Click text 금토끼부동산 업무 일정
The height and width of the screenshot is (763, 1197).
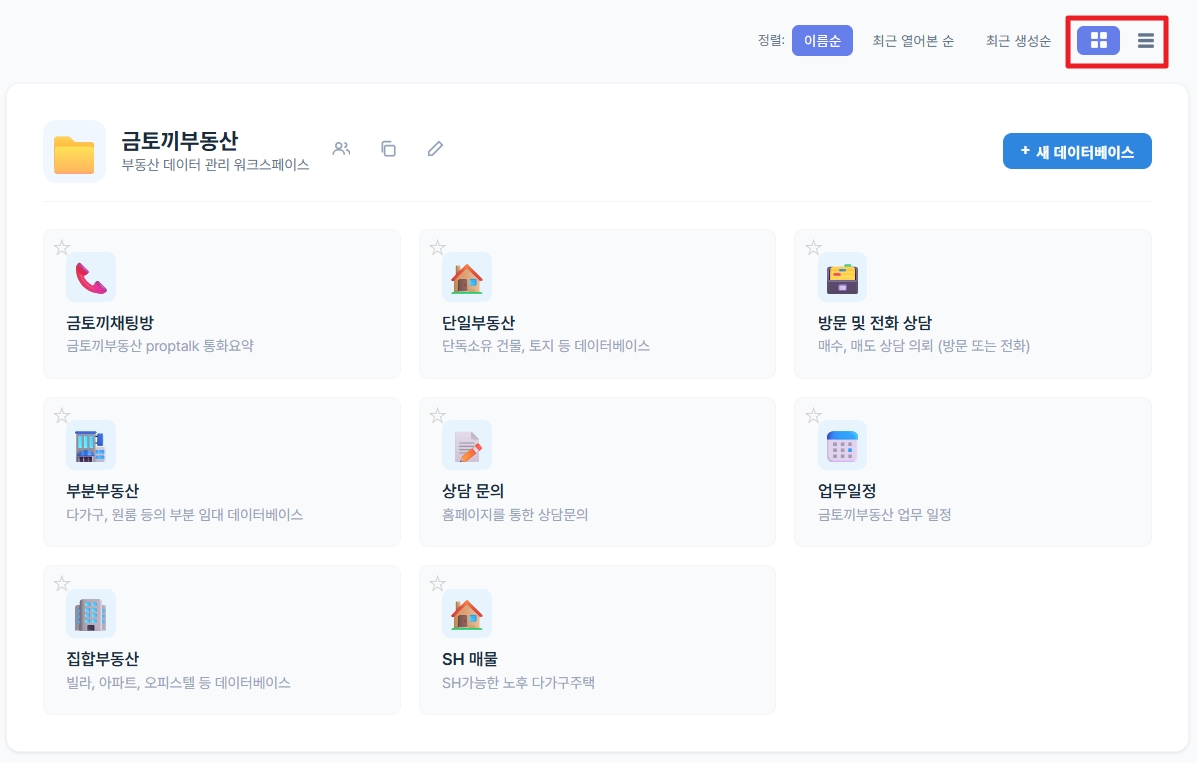click(884, 515)
